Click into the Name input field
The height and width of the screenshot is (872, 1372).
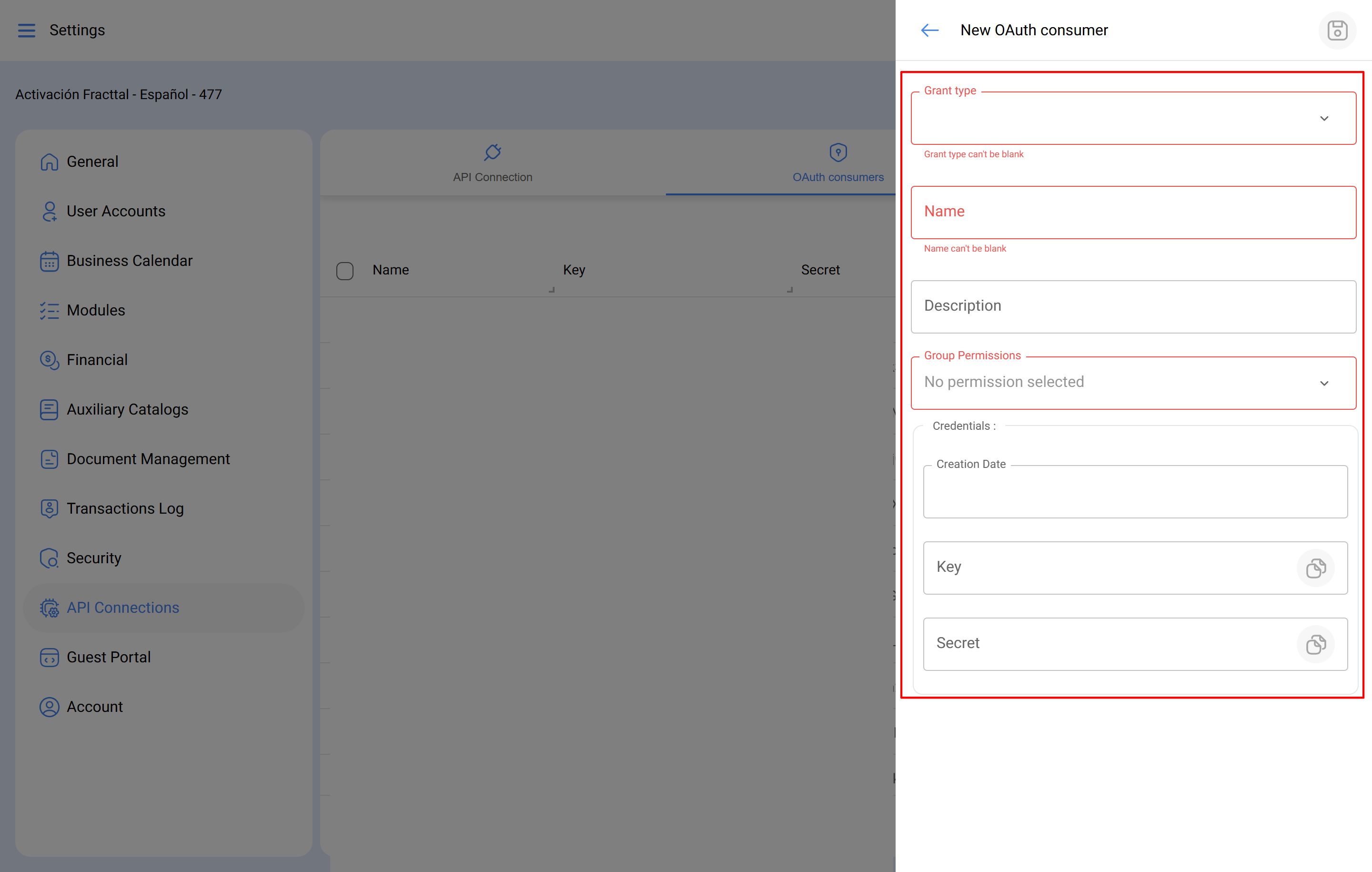click(1133, 212)
